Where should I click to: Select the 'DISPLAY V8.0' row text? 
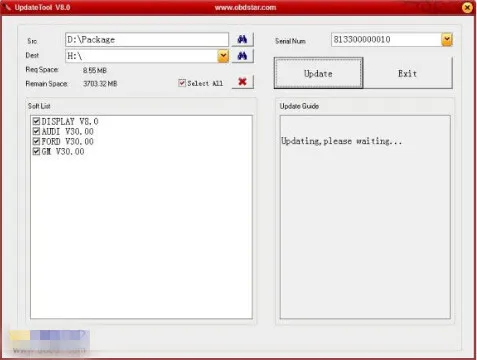pyautogui.click(x=70, y=121)
